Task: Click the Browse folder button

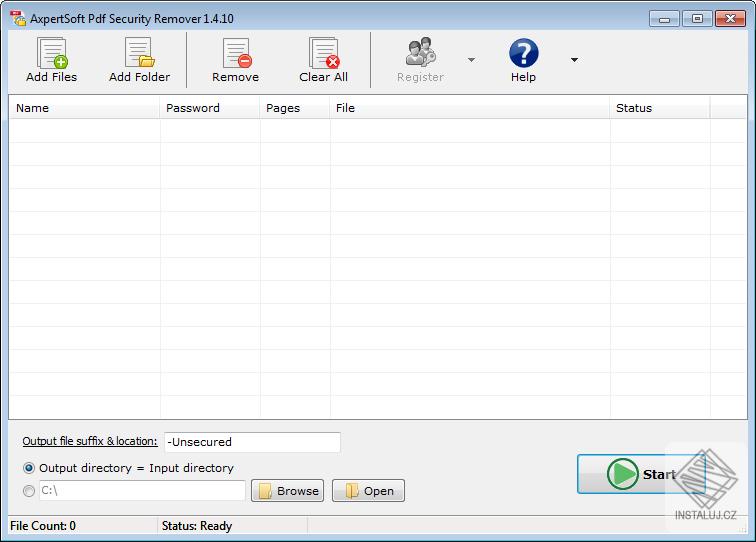Action: (x=287, y=491)
